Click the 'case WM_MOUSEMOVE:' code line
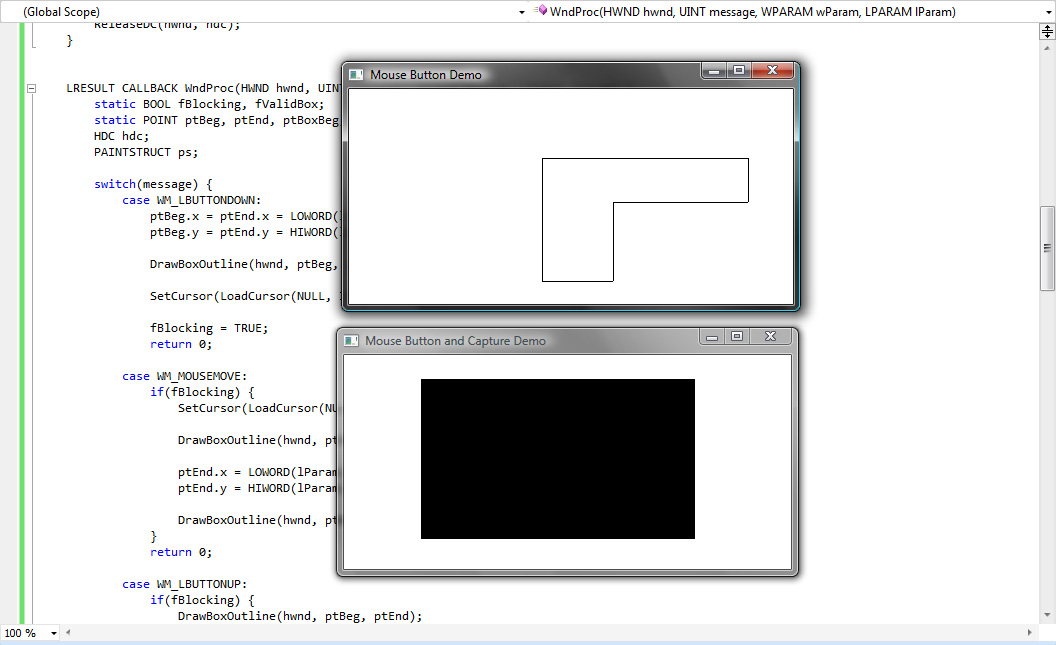 pos(185,376)
